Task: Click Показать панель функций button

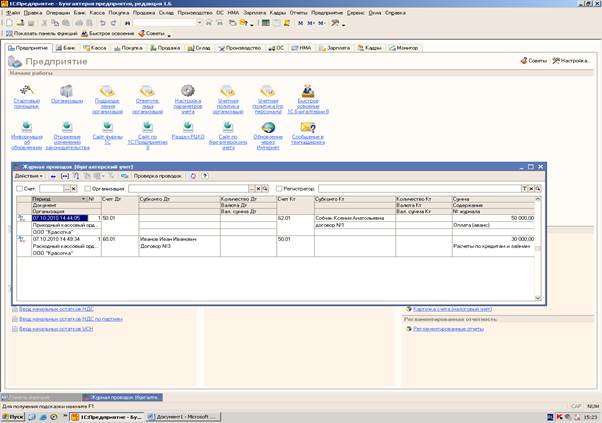Action: tap(42, 34)
